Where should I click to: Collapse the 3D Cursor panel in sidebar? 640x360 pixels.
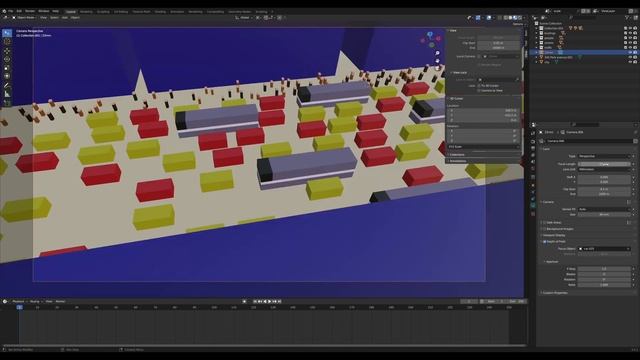click(x=456, y=99)
